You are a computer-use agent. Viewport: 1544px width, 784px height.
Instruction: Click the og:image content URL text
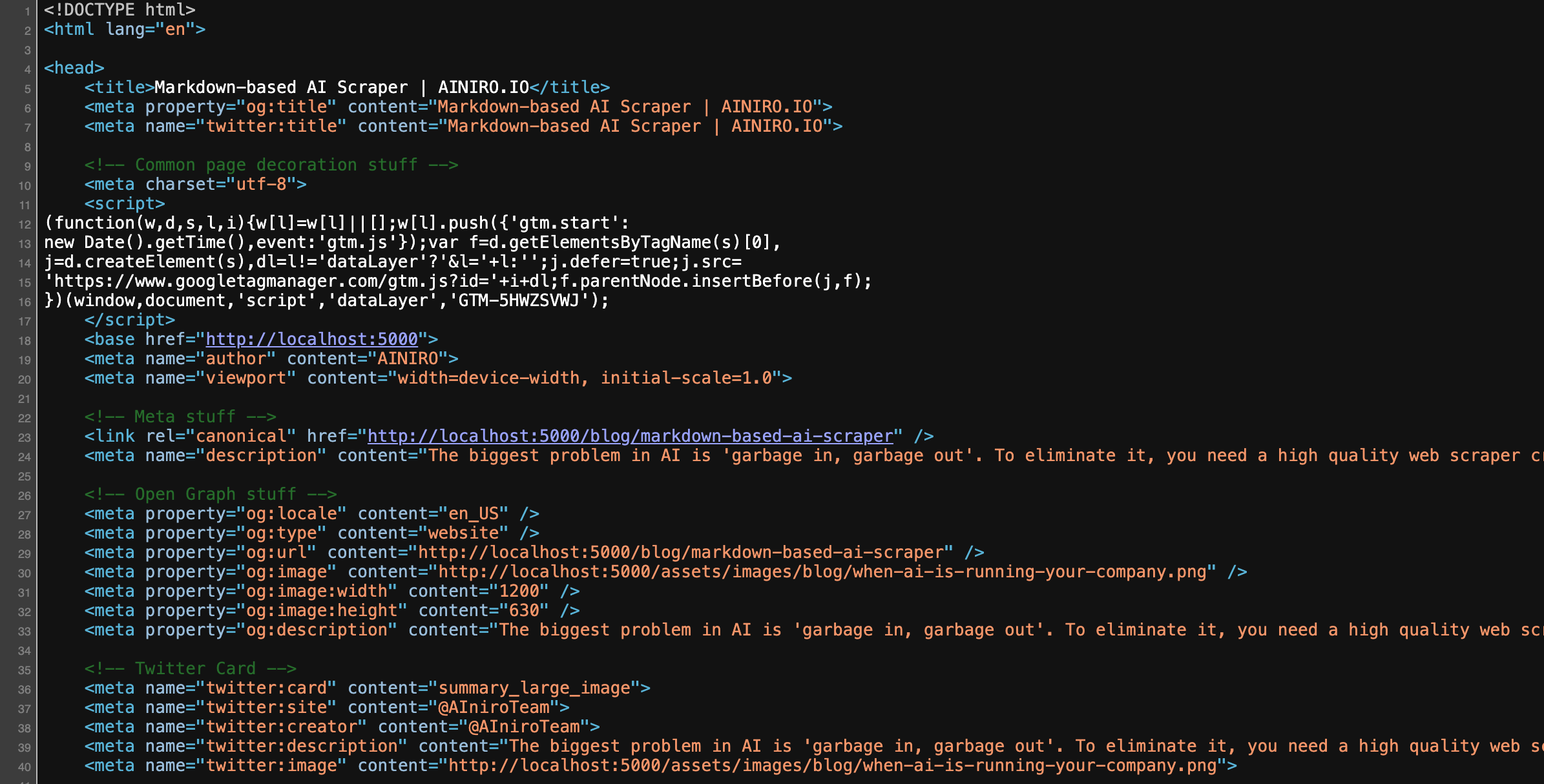(822, 572)
